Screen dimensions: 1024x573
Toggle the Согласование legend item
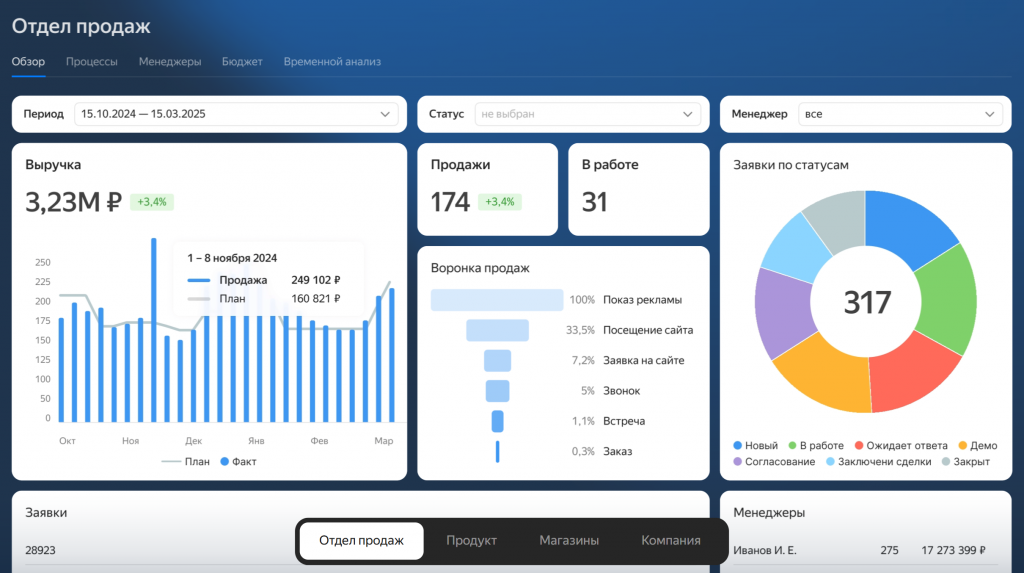(x=774, y=461)
